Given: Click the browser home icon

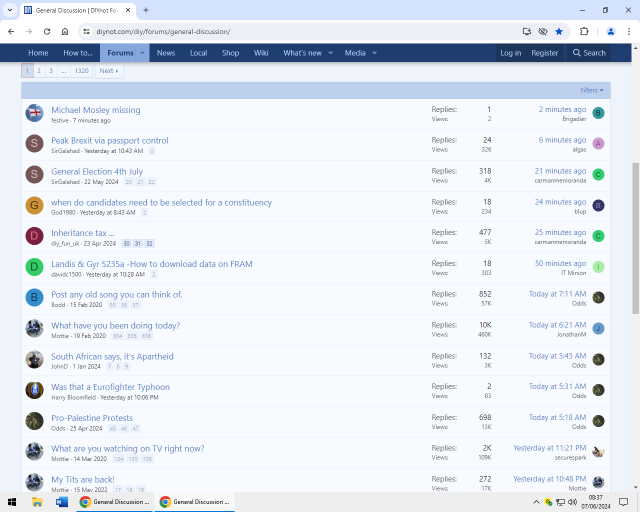Looking at the screenshot, I should 65,31.
